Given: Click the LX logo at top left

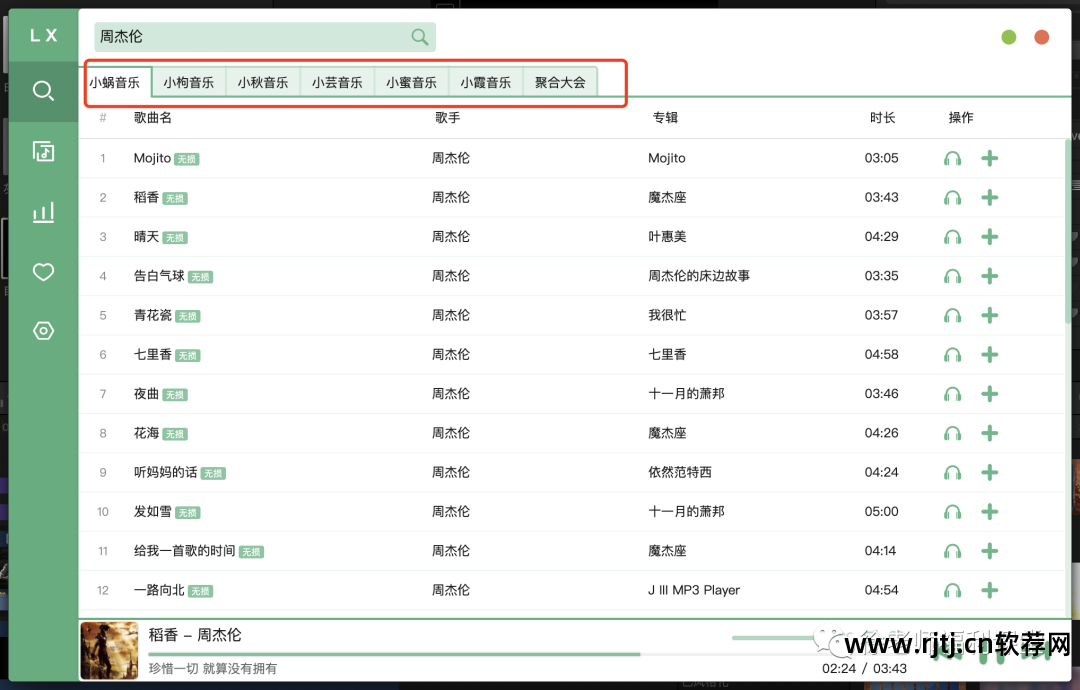Looking at the screenshot, I should pos(43,36).
